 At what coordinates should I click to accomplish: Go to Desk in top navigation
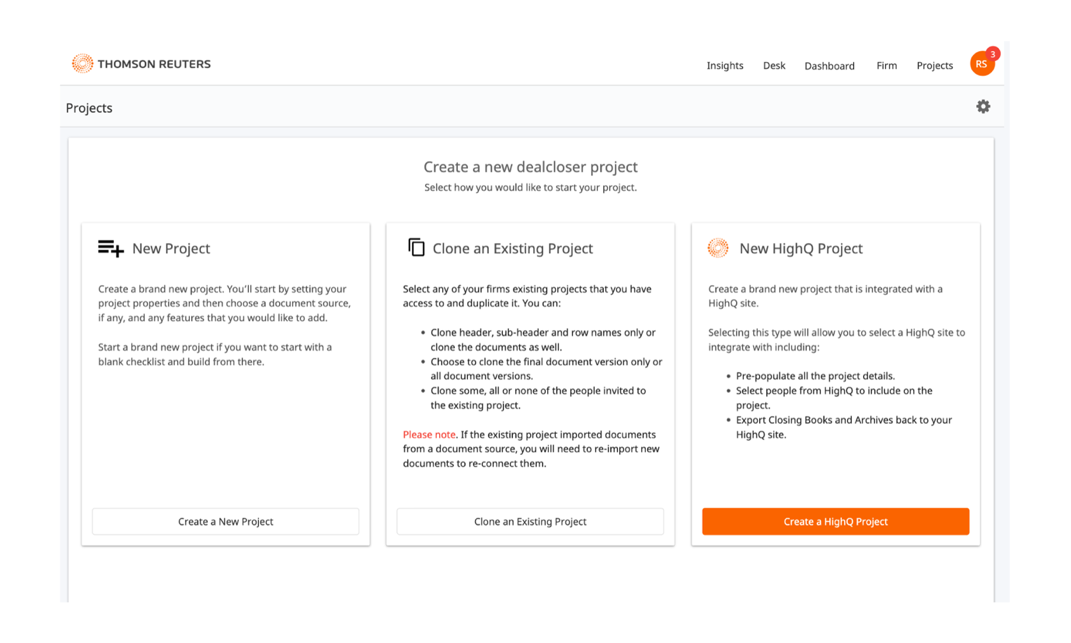tap(774, 66)
